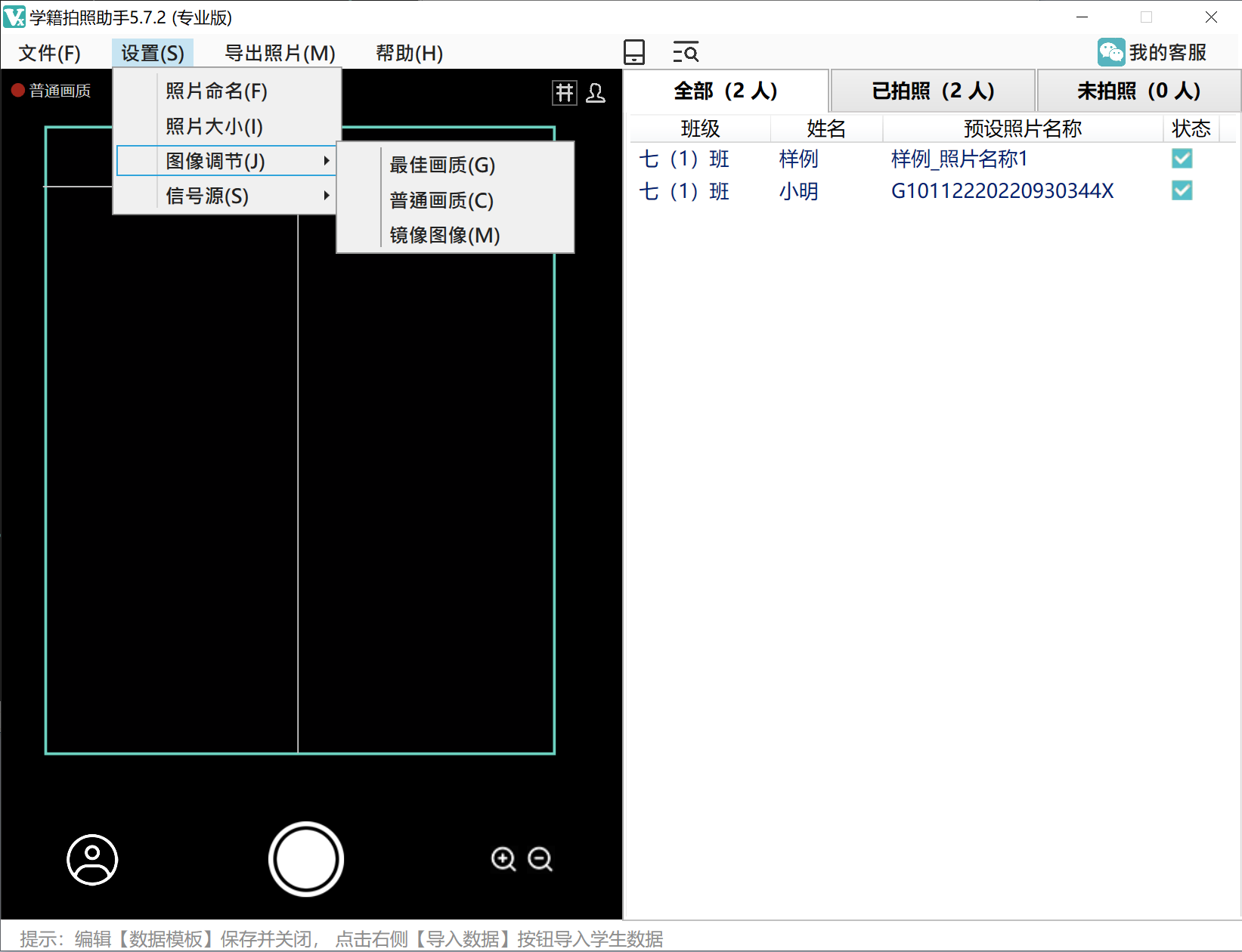
Task: Close the application window
Action: coord(1211,17)
